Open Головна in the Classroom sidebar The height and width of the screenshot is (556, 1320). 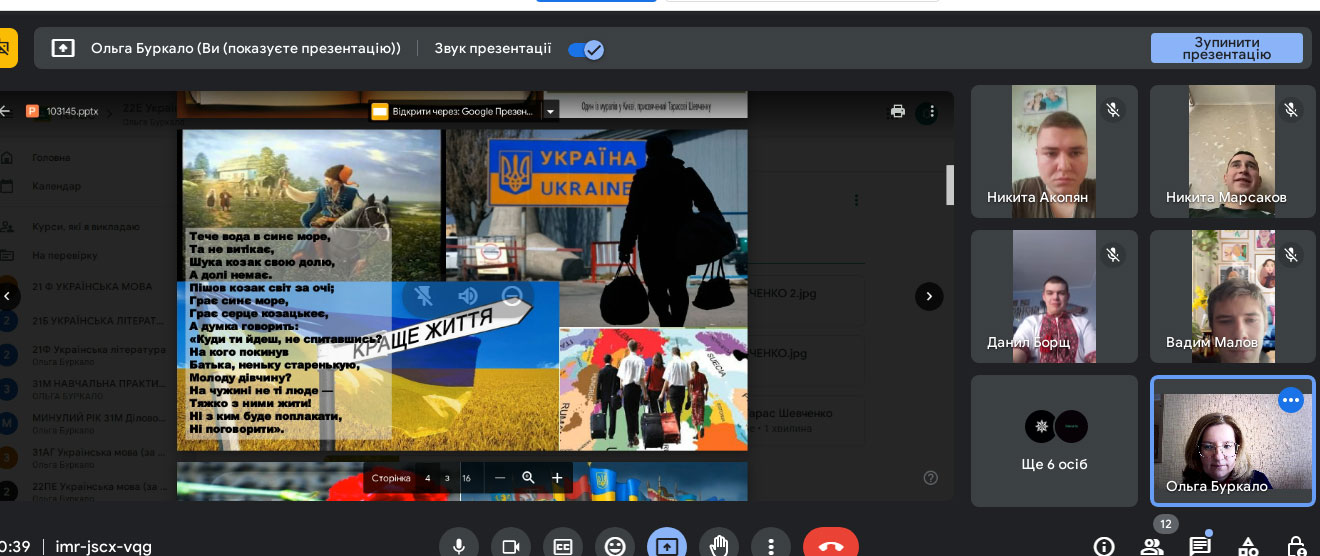tap(51, 157)
